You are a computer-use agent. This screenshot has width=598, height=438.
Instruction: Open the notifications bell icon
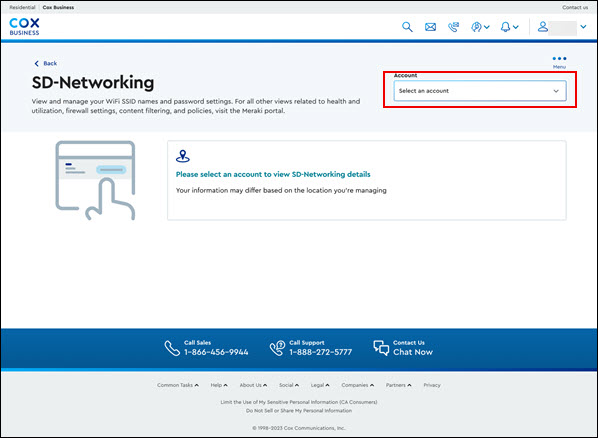(505, 27)
